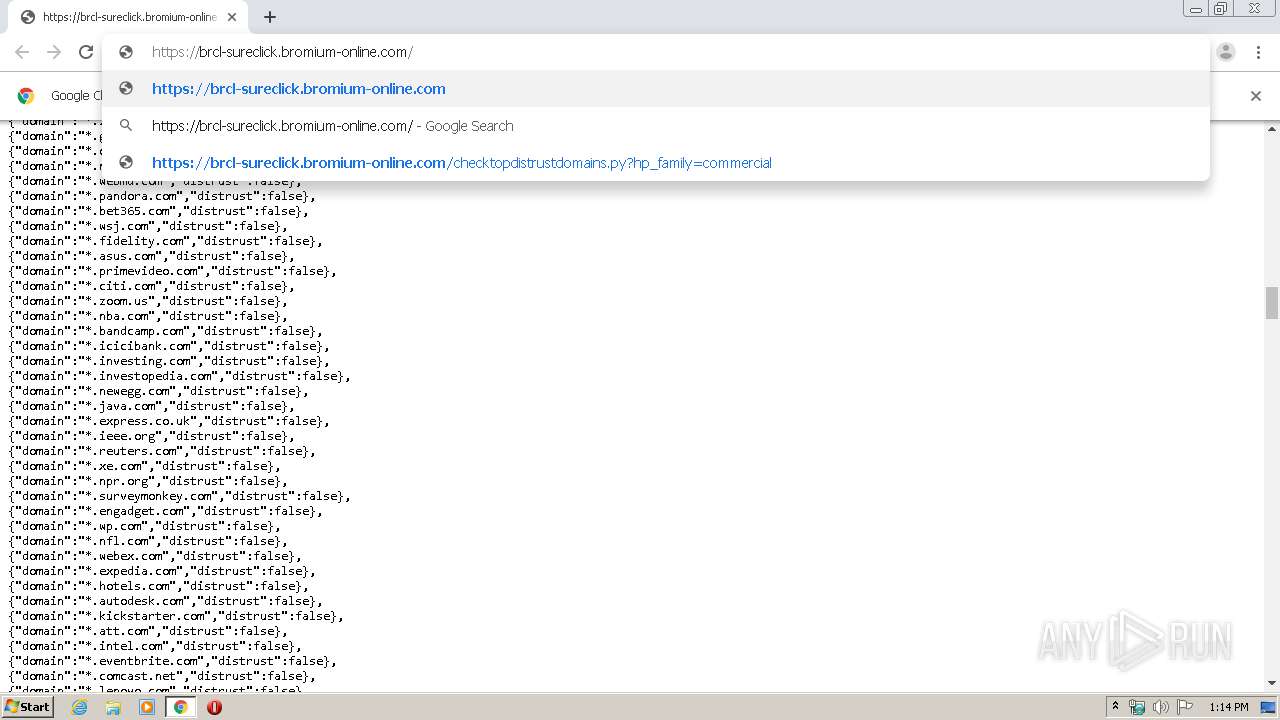The image size is (1280, 720).
Task: Click the pandora.com domain line
Action: pos(162,196)
